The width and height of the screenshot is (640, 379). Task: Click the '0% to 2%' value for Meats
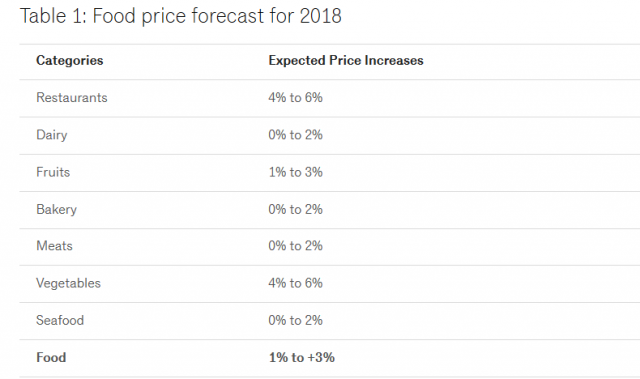(295, 246)
